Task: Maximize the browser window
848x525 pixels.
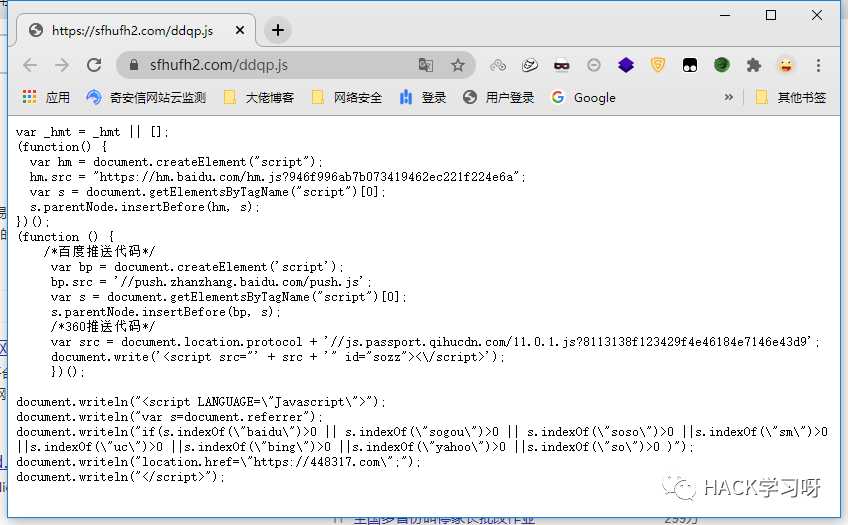Action: [771, 16]
